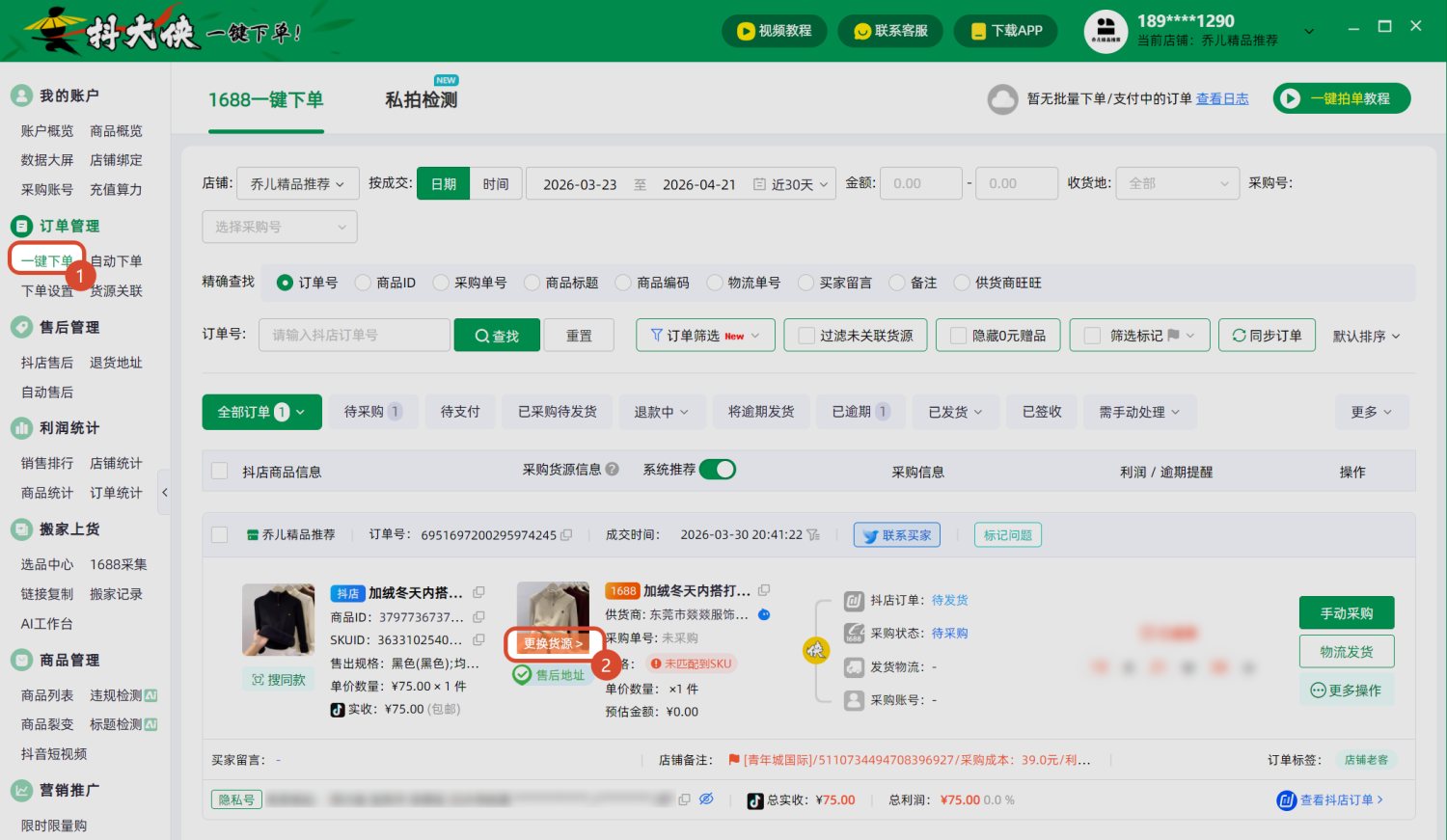Click the blue supplier chat icon
This screenshot has height=840, width=1447.
point(764,614)
